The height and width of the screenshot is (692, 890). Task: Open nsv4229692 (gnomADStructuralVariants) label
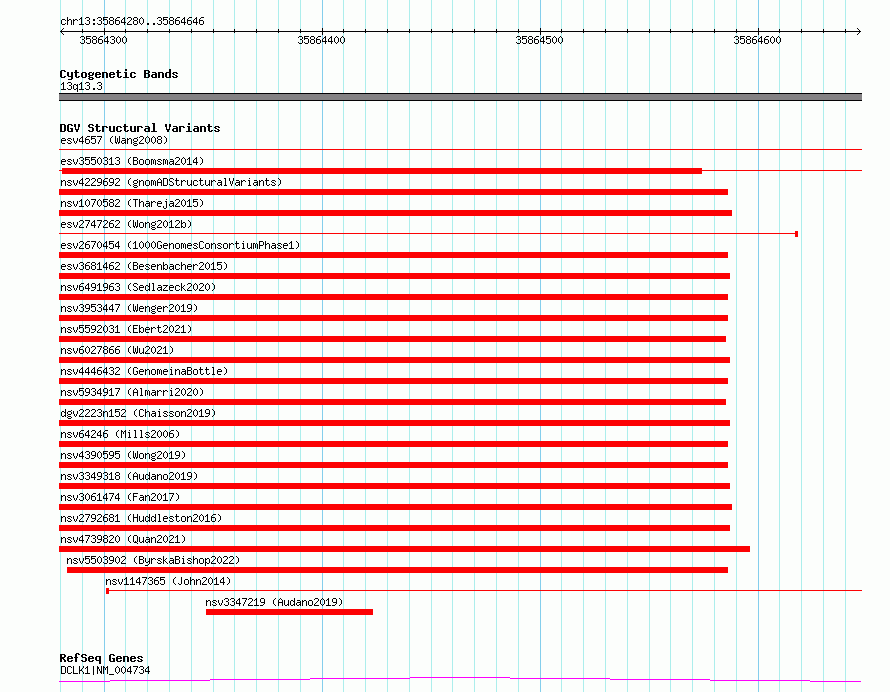(x=171, y=182)
